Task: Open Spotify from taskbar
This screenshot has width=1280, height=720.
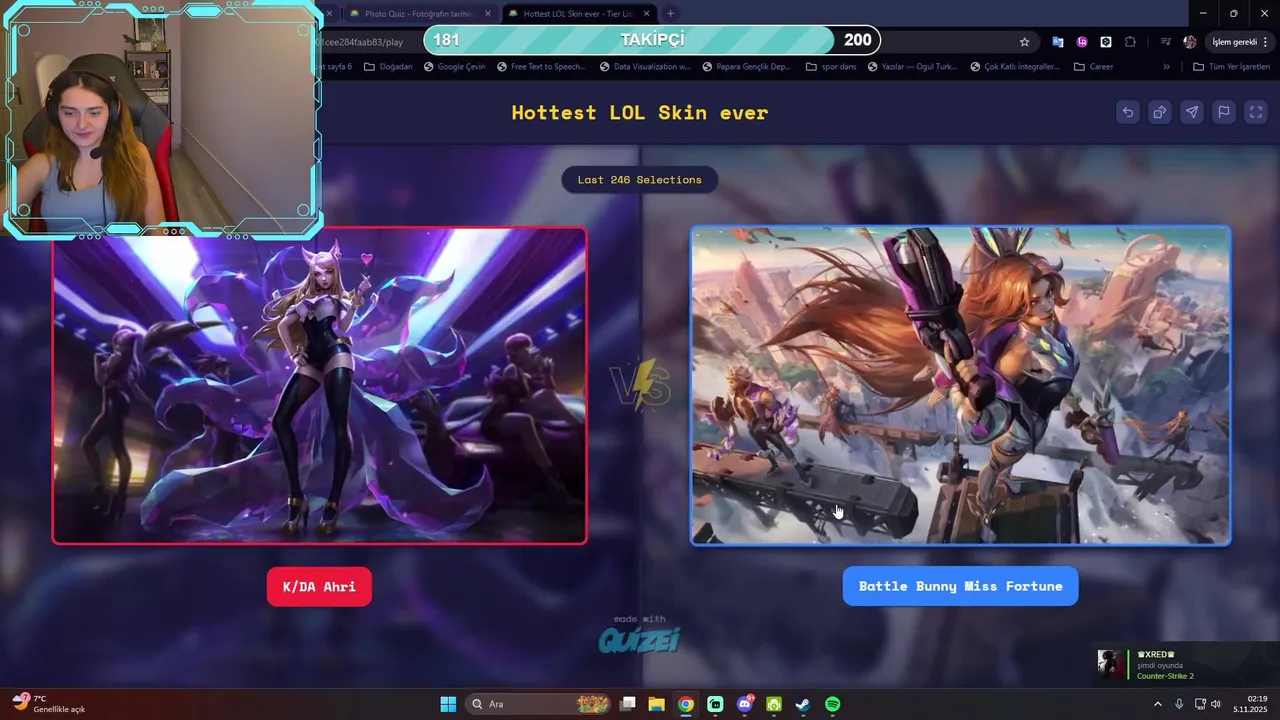Action: pos(832,704)
